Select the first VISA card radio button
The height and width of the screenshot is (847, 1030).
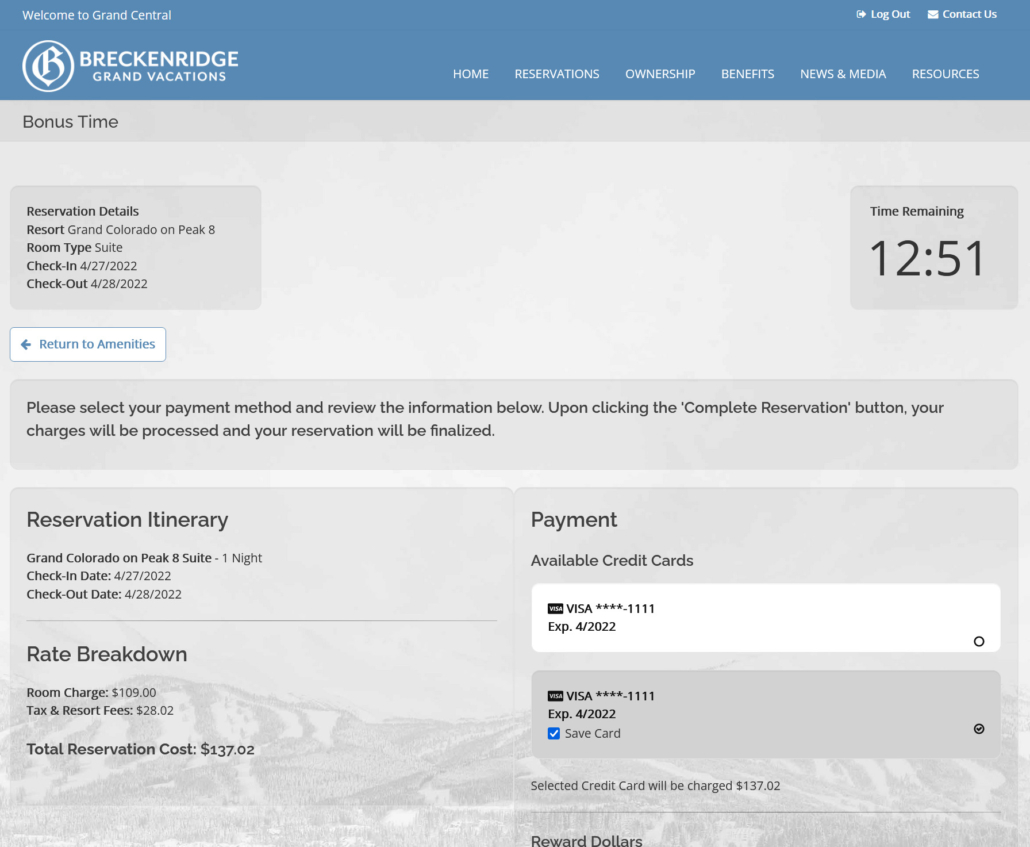pos(979,641)
